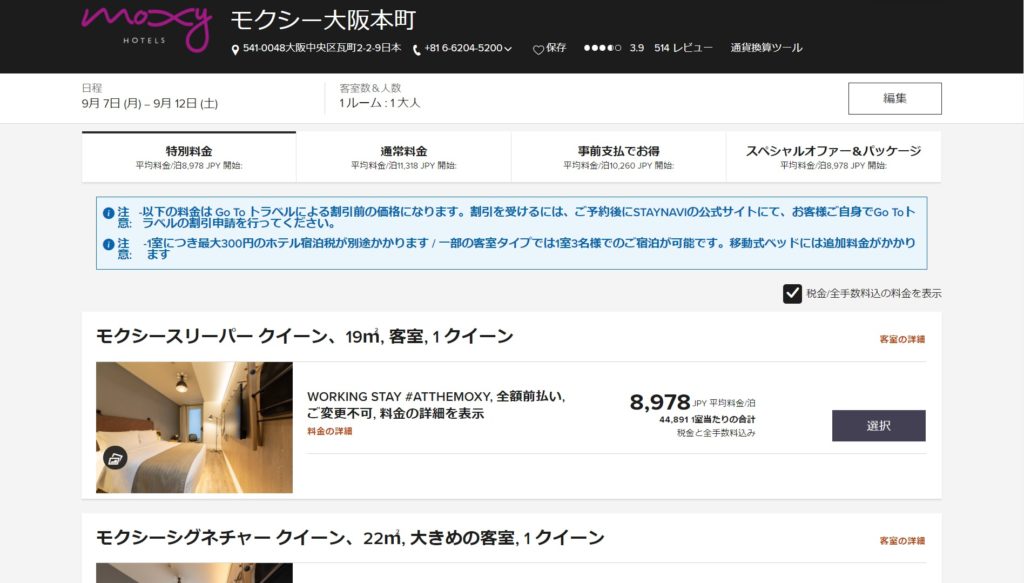Image resolution: width=1024 pixels, height=583 pixels.
Task: Open 客室の詳細 link for Sleeper Queen
Action: (902, 339)
